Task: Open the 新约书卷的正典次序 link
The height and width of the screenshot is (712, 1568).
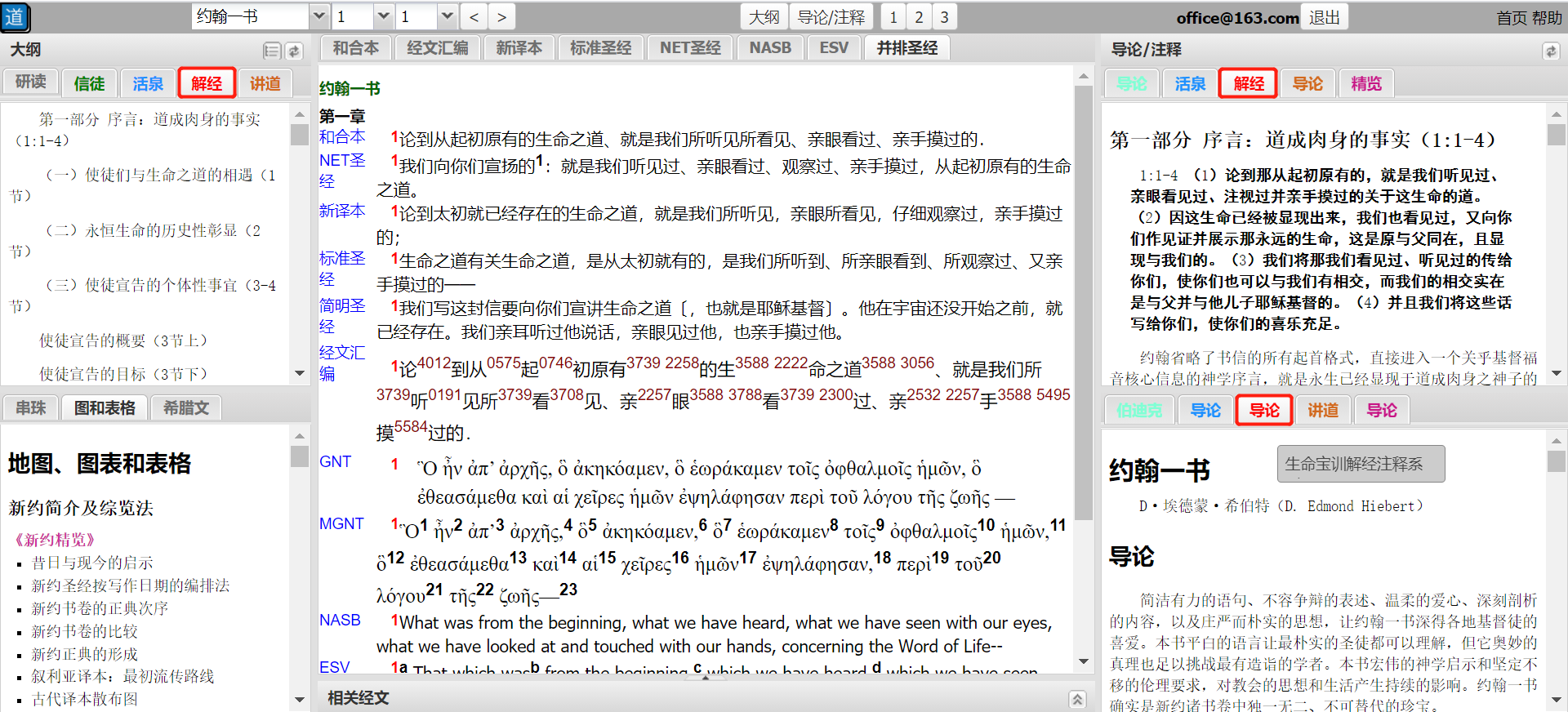Action: (100, 608)
